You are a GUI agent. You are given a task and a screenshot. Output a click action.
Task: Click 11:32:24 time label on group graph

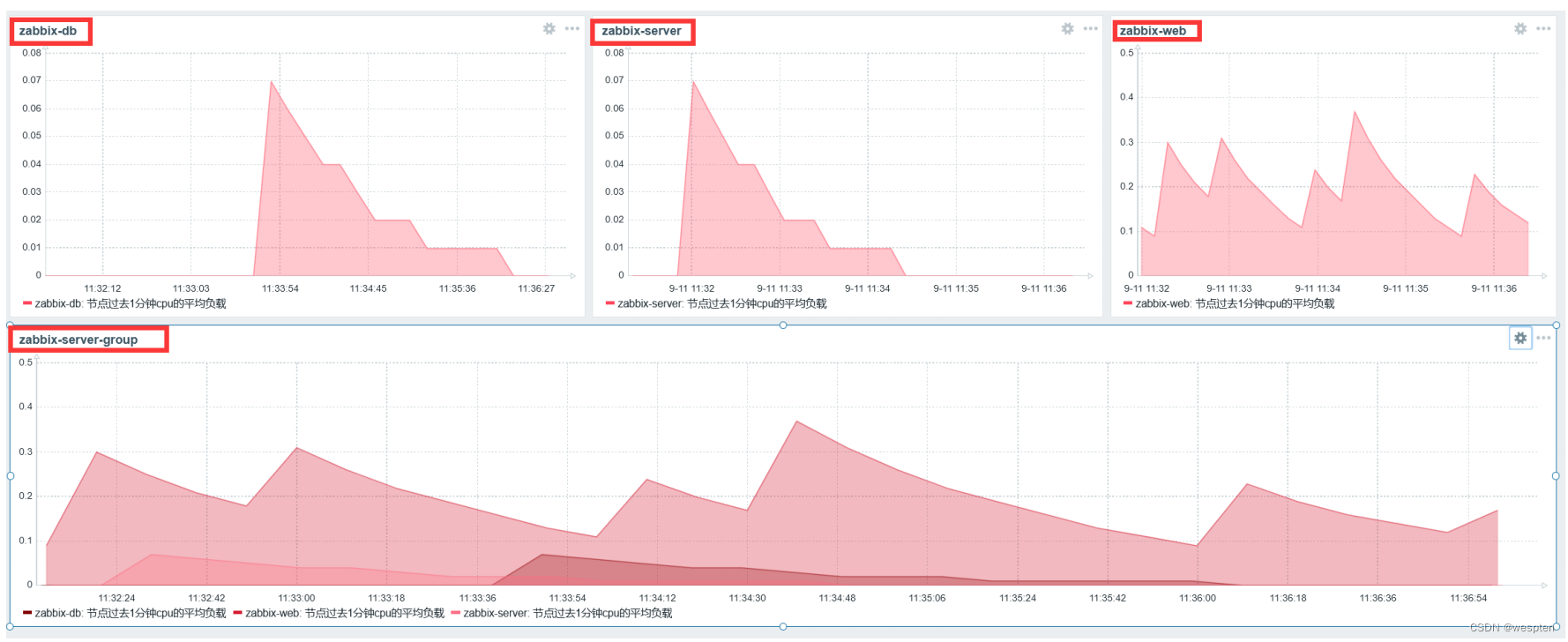[117, 598]
